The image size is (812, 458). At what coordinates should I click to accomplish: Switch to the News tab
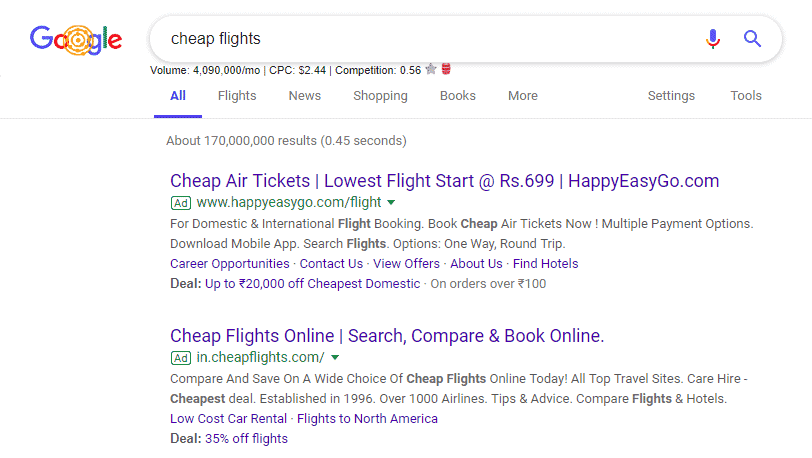pyautogui.click(x=305, y=96)
